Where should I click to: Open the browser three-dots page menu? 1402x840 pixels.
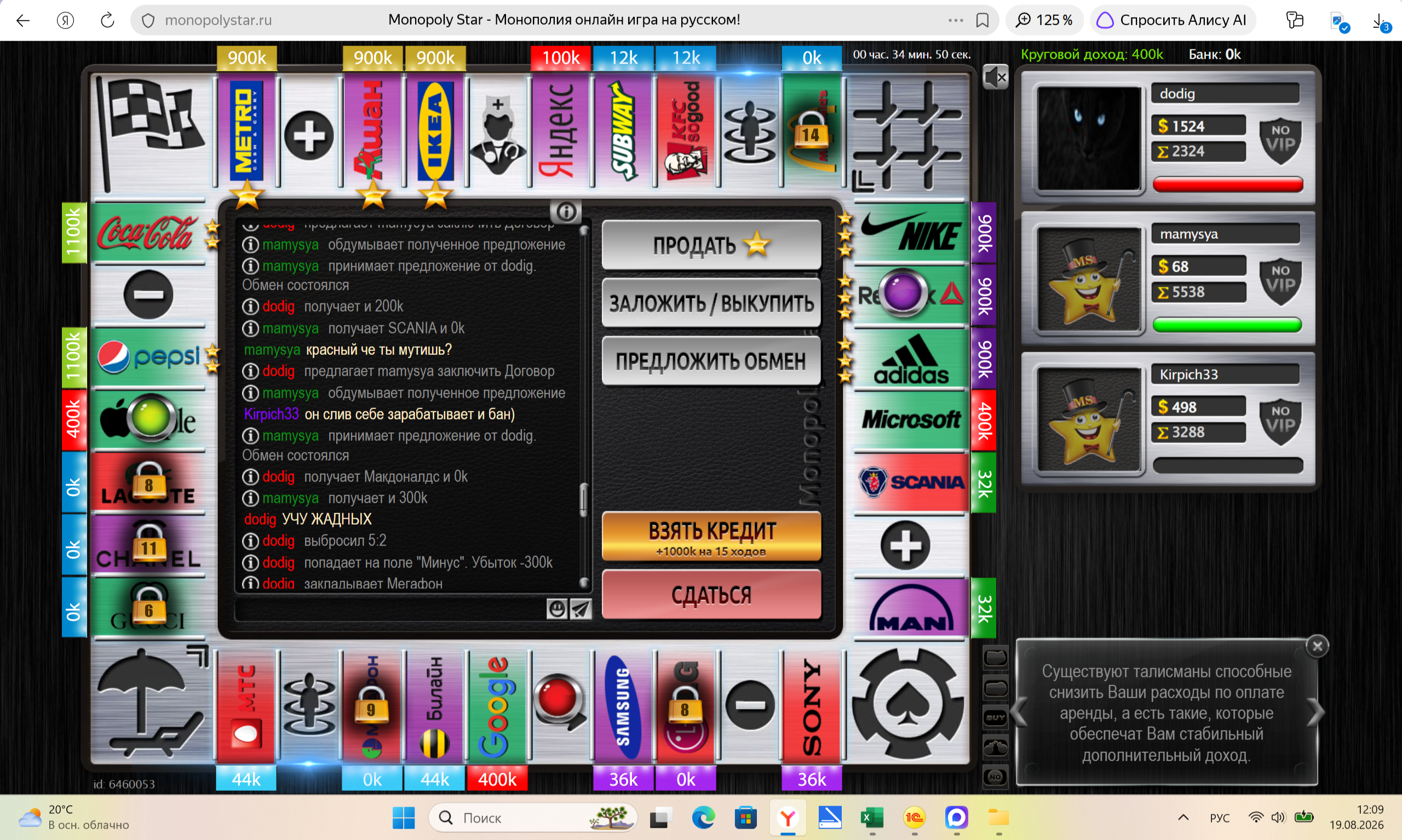click(956, 20)
